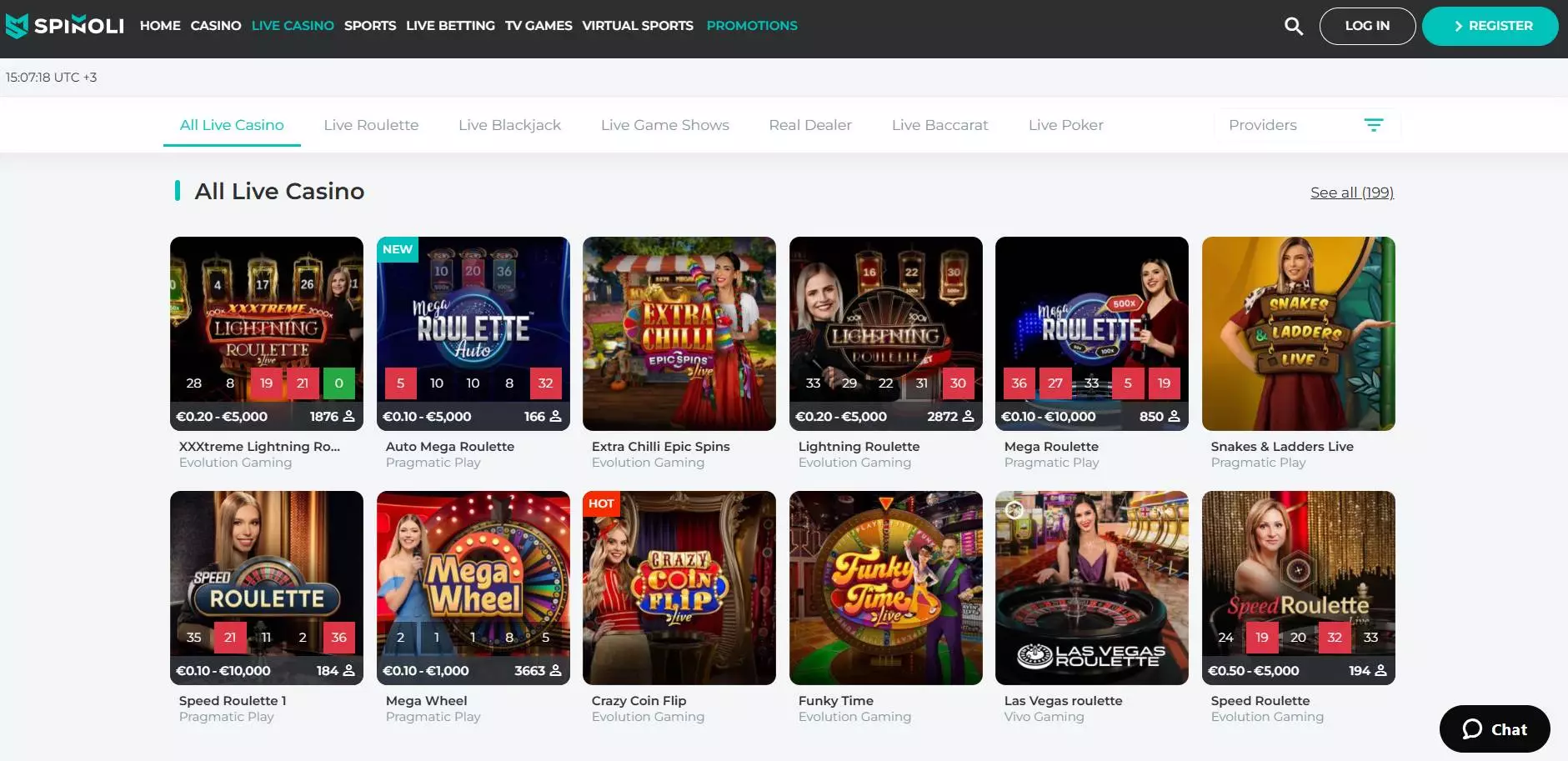
Task: Click the XXXtreme Lightning Ro... title text
Action: (x=259, y=447)
